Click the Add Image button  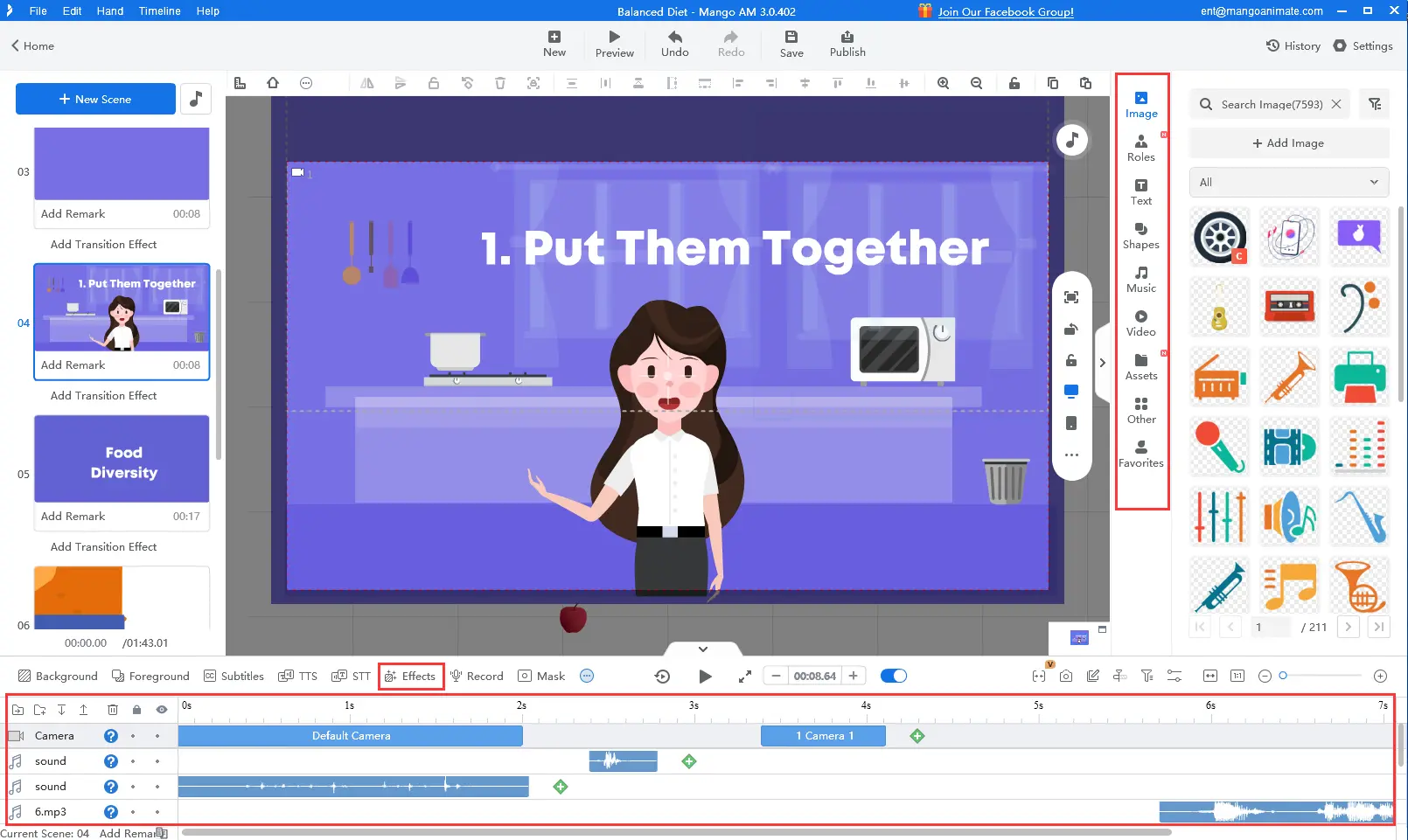click(1287, 142)
